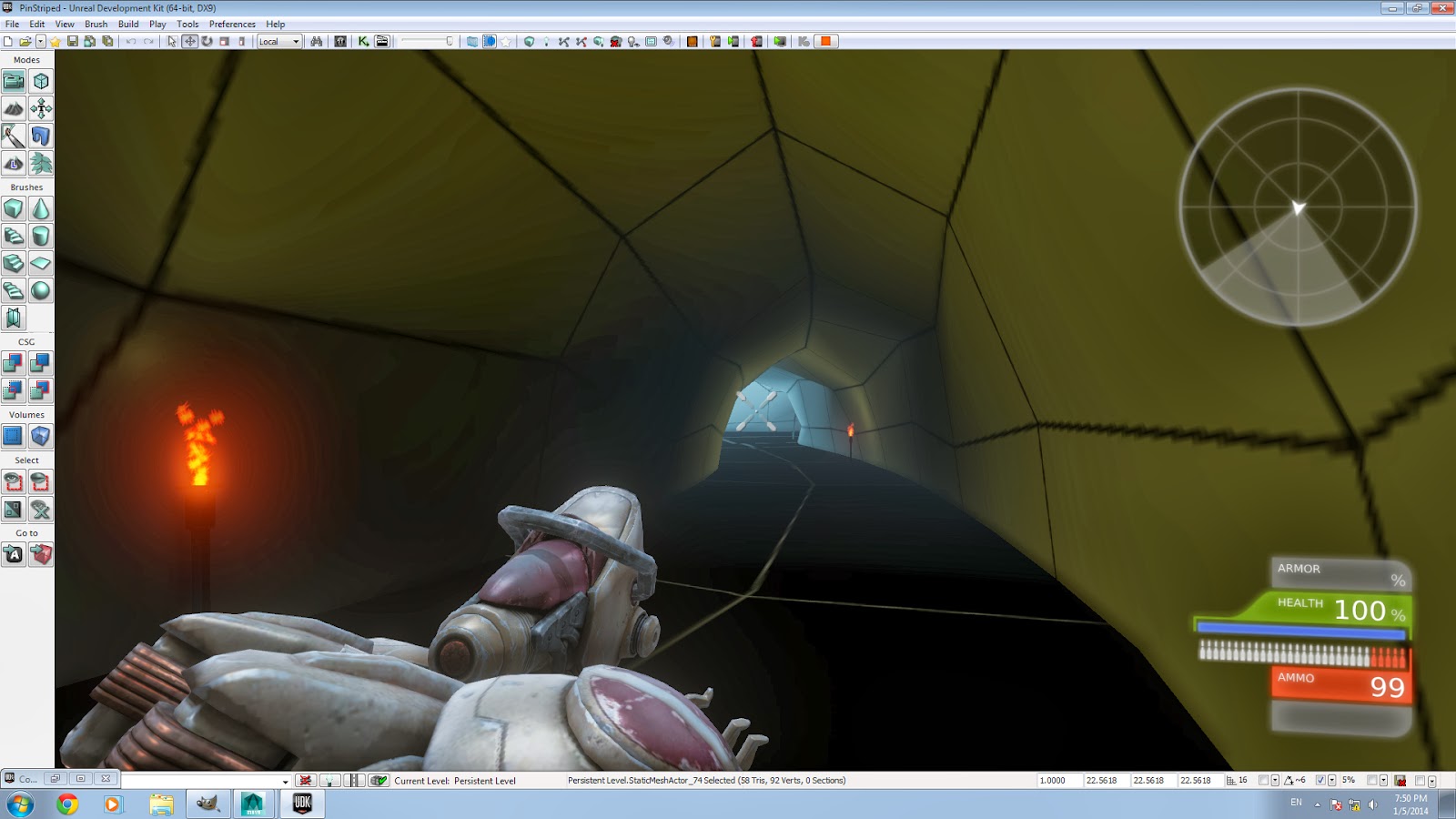Open the Brush menu
This screenshot has height=819, width=1456.
click(96, 25)
